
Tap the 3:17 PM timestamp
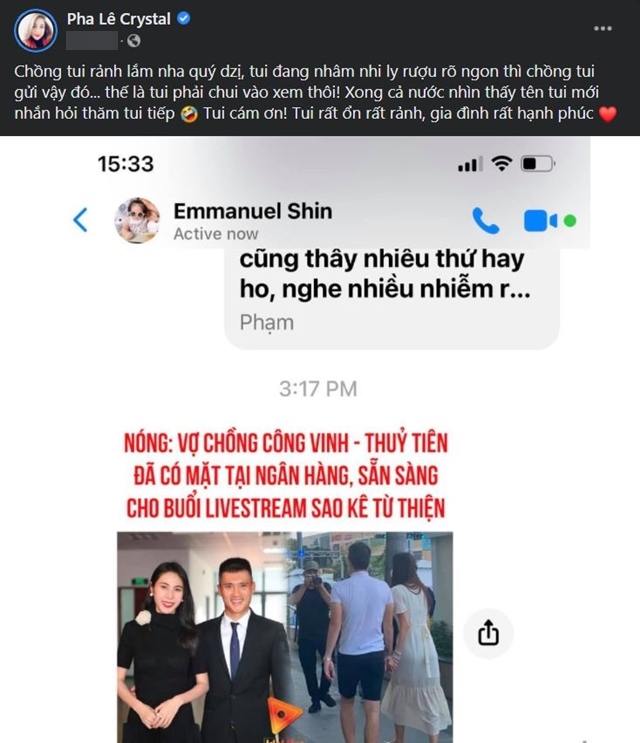coord(318,389)
